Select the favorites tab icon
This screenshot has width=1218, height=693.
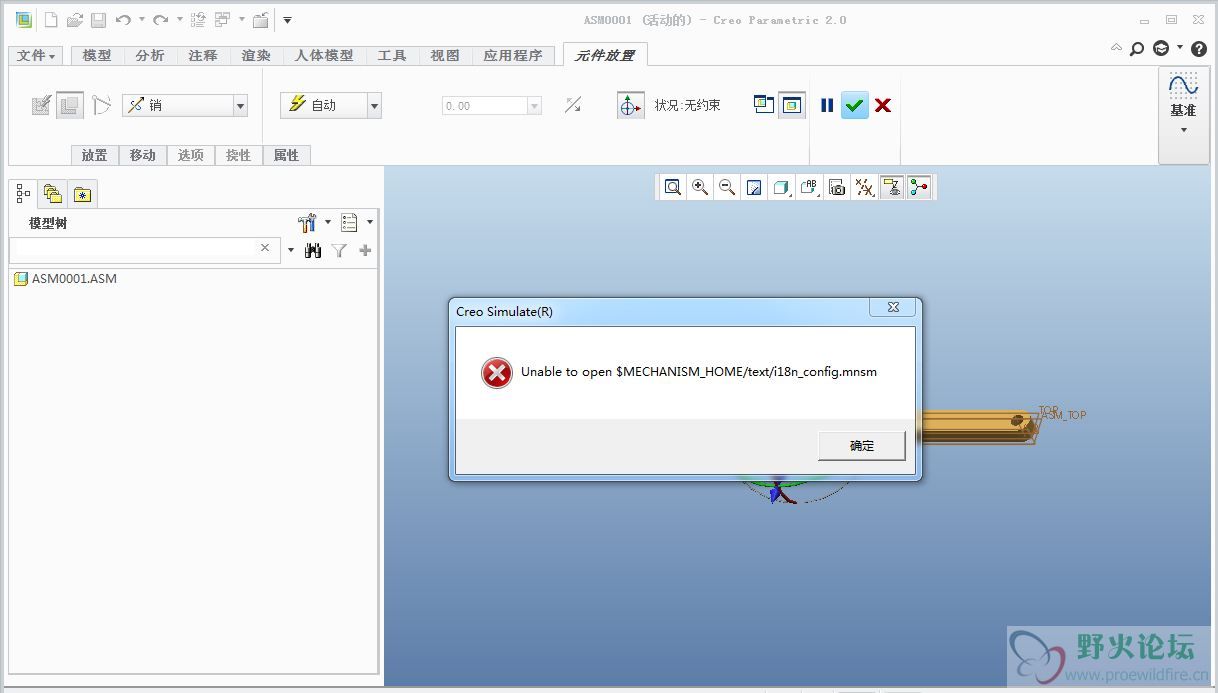click(82, 194)
